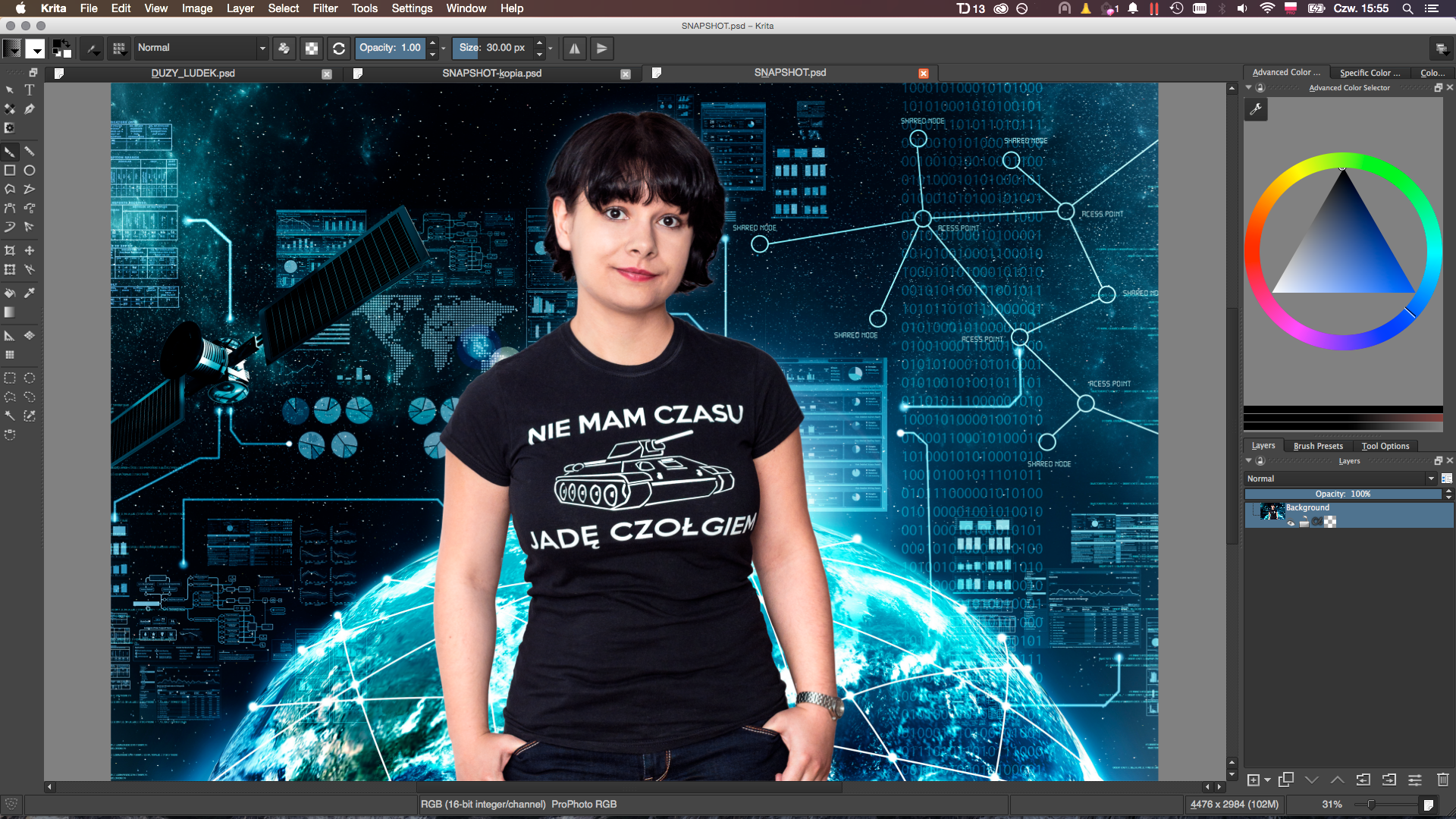Click the color selector settings wrench icon

click(x=1256, y=109)
